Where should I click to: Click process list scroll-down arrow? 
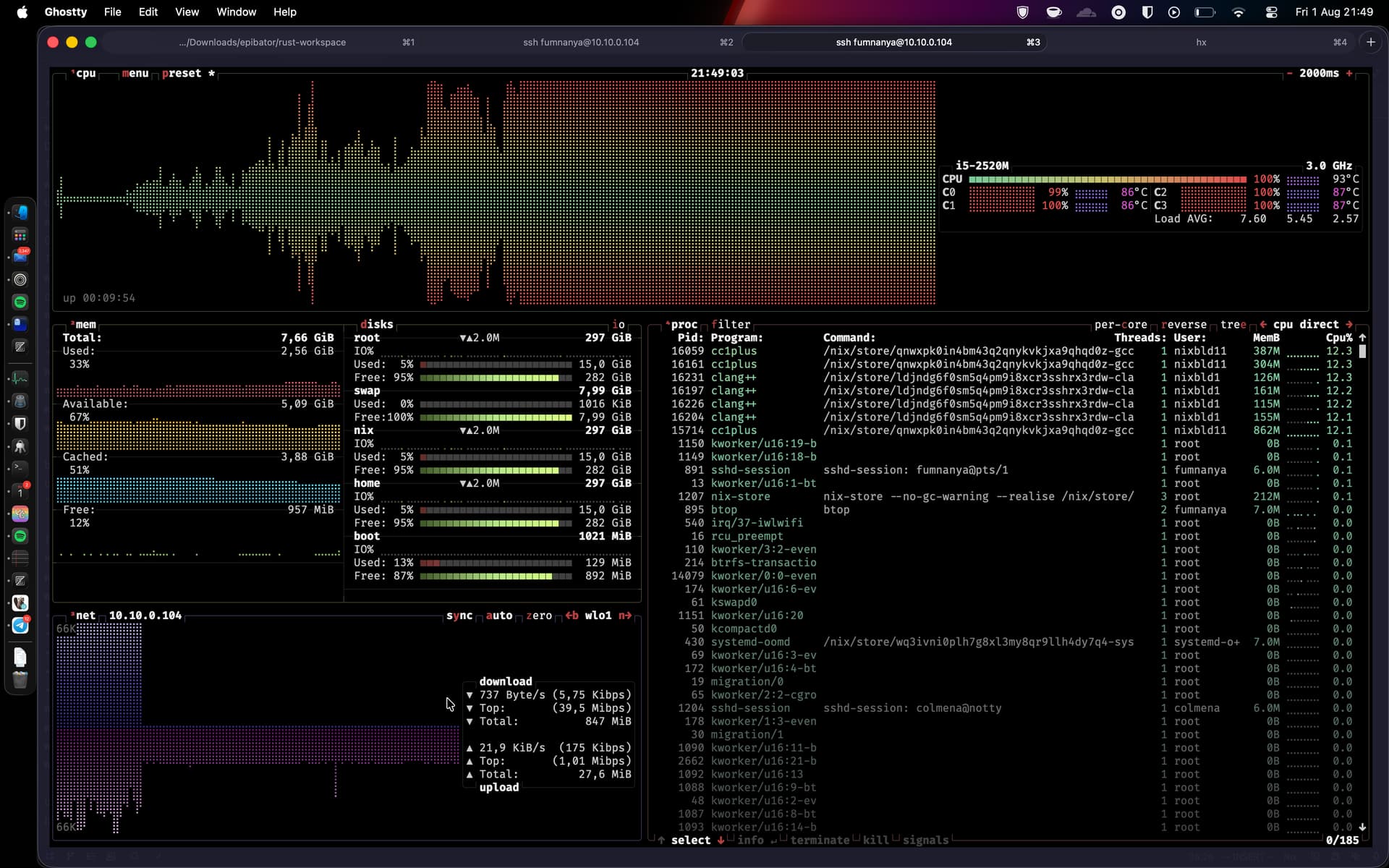pos(1362,827)
